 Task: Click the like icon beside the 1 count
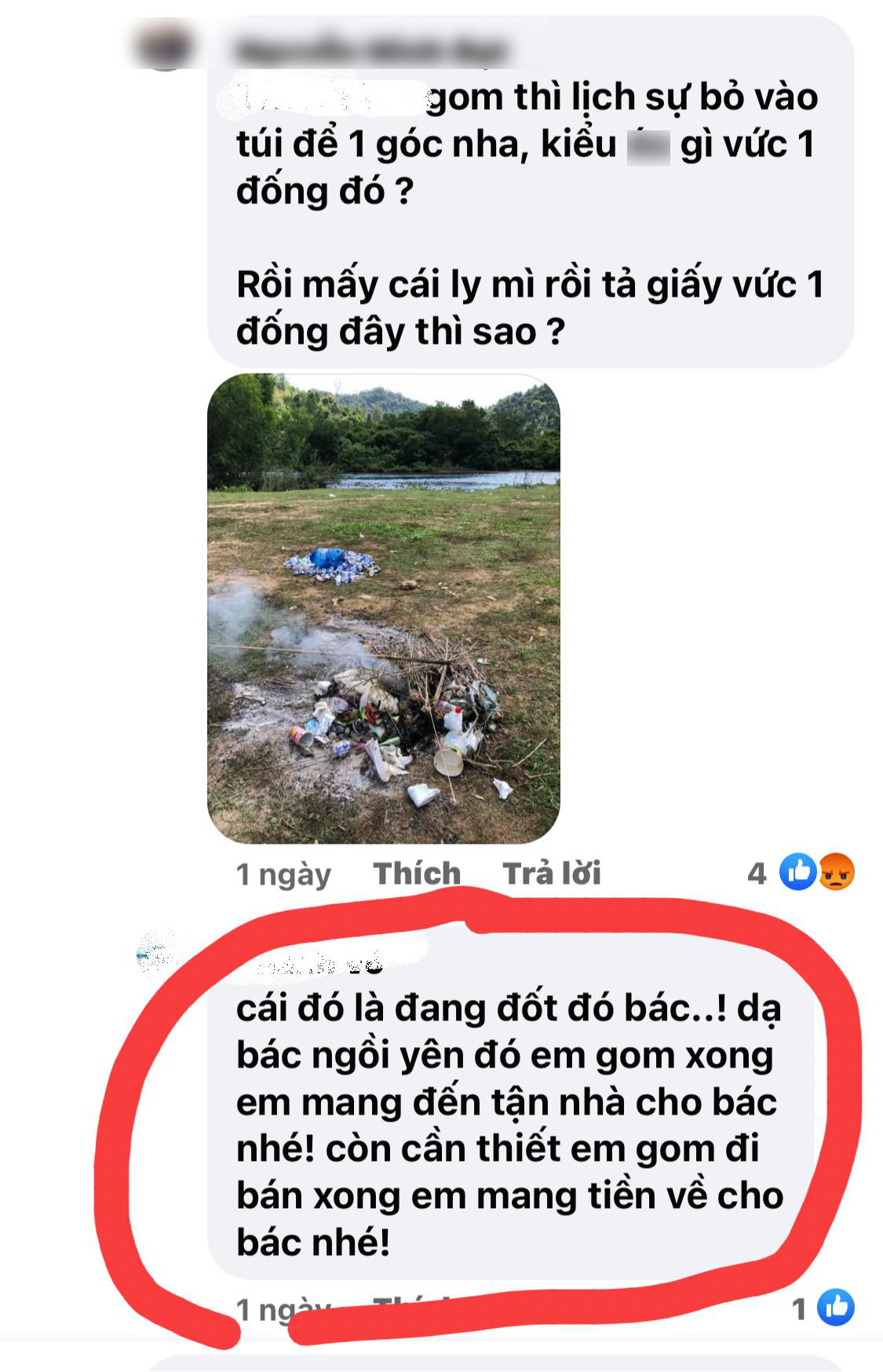(836, 1308)
